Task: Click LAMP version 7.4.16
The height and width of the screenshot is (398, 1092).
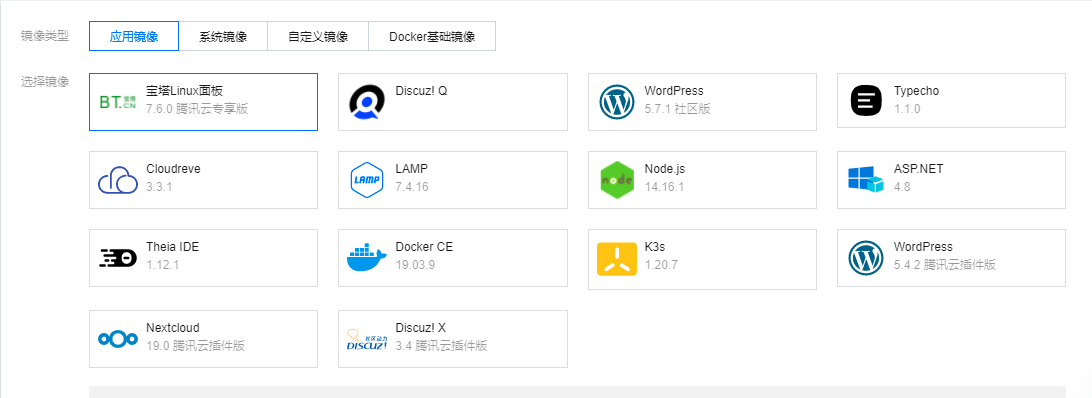Action: coord(412,187)
